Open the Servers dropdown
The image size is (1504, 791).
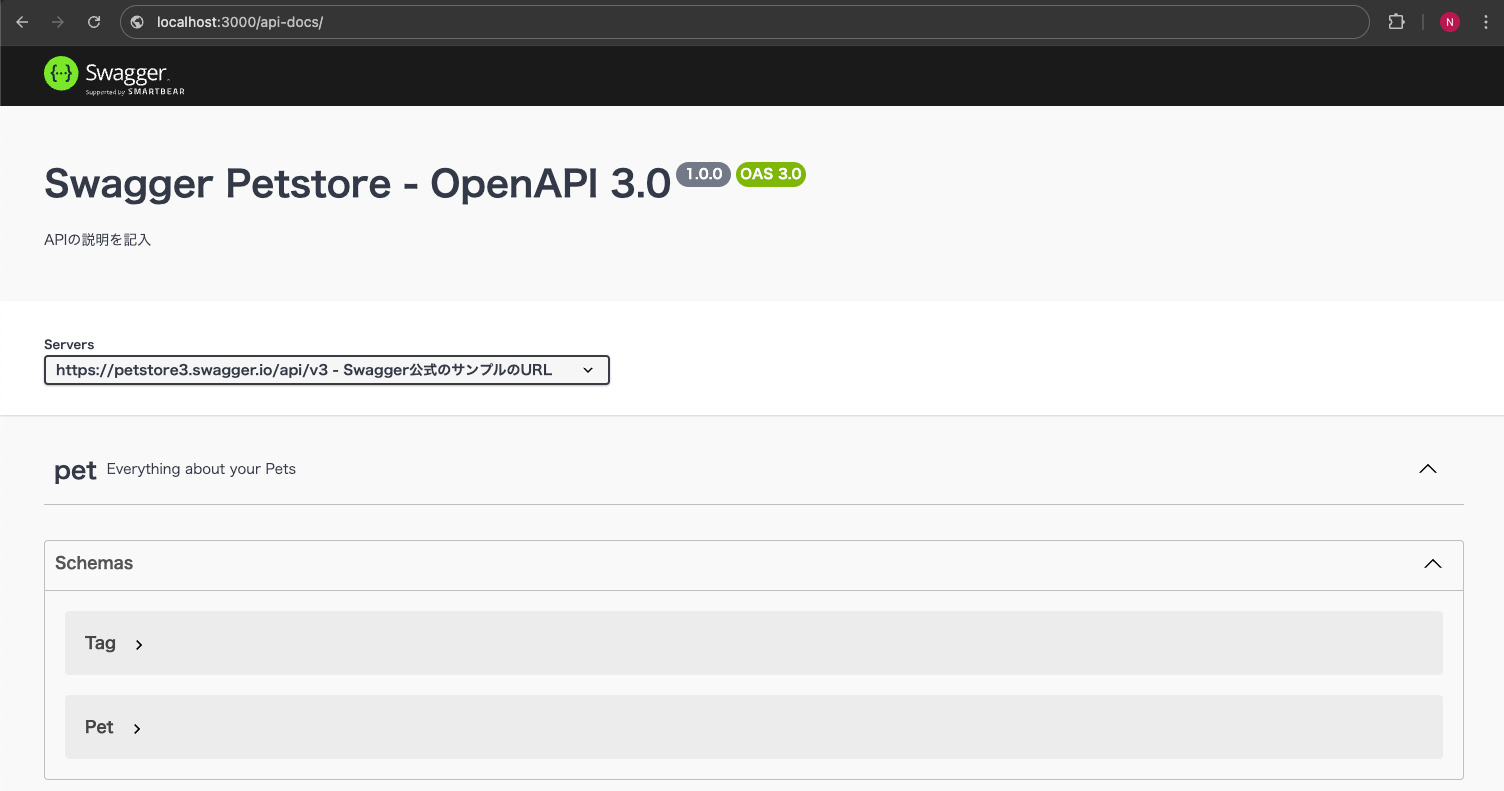coord(327,370)
